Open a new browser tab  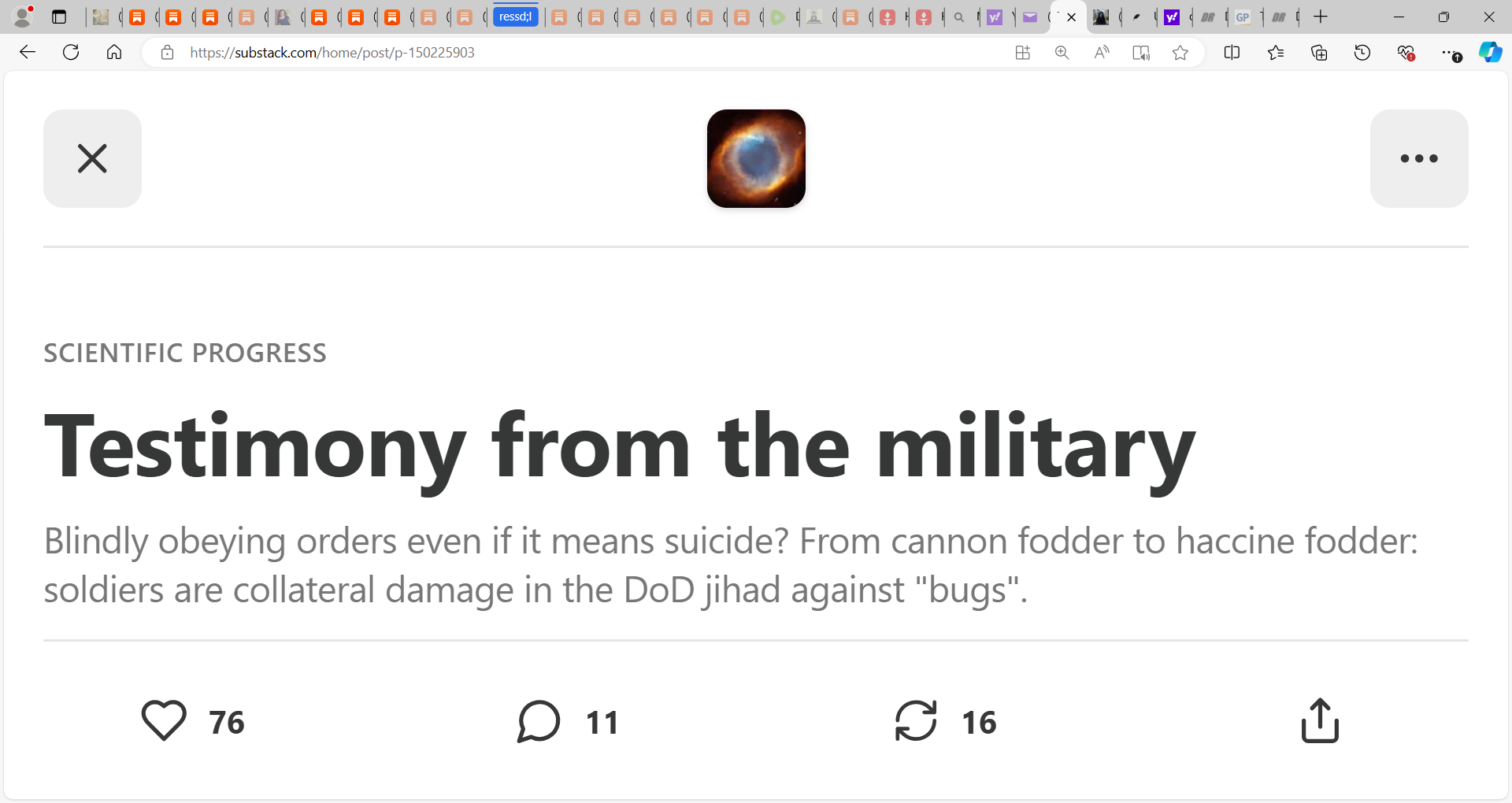tap(1321, 17)
